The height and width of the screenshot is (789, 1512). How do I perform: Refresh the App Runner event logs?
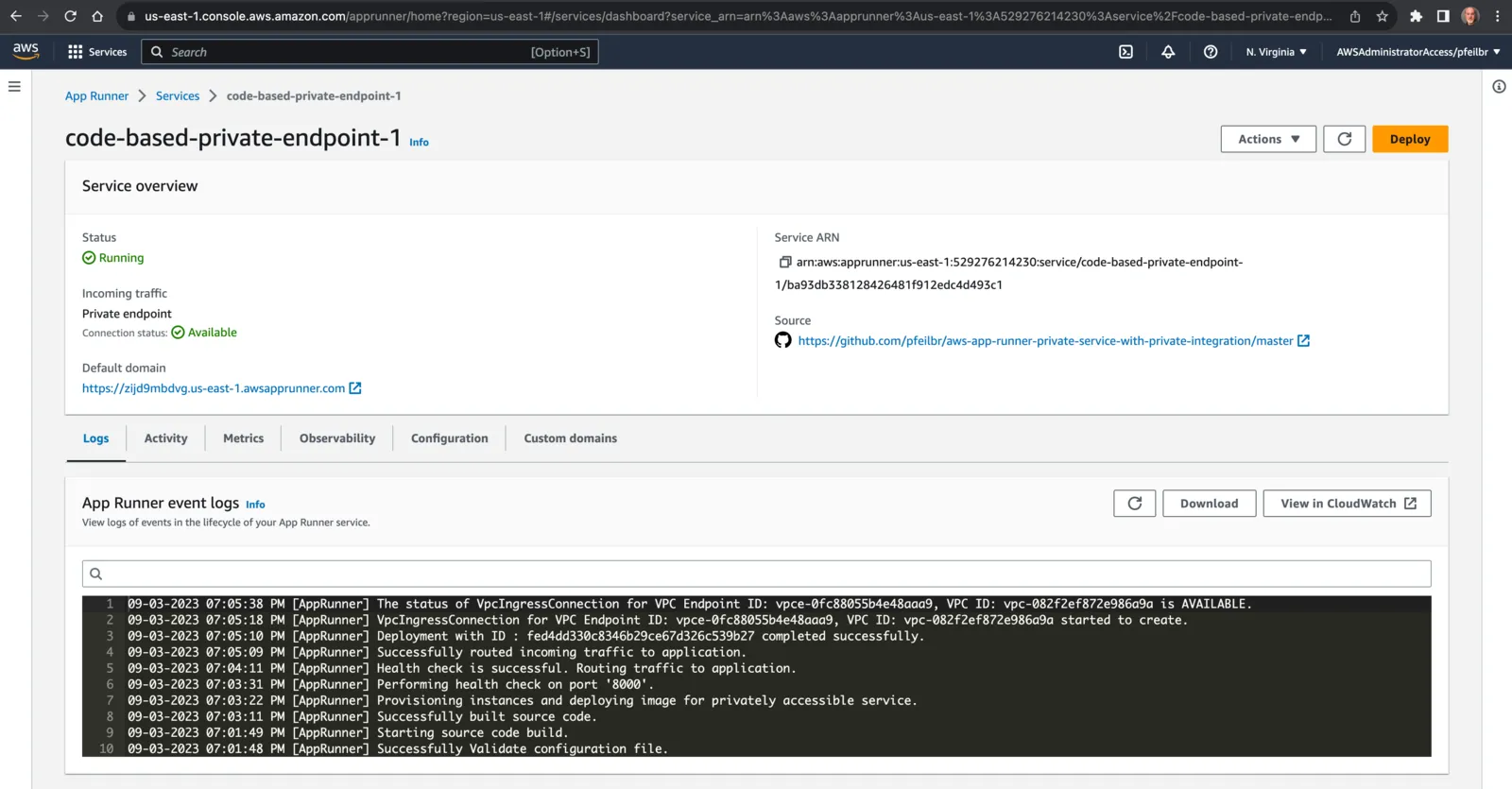click(x=1134, y=504)
